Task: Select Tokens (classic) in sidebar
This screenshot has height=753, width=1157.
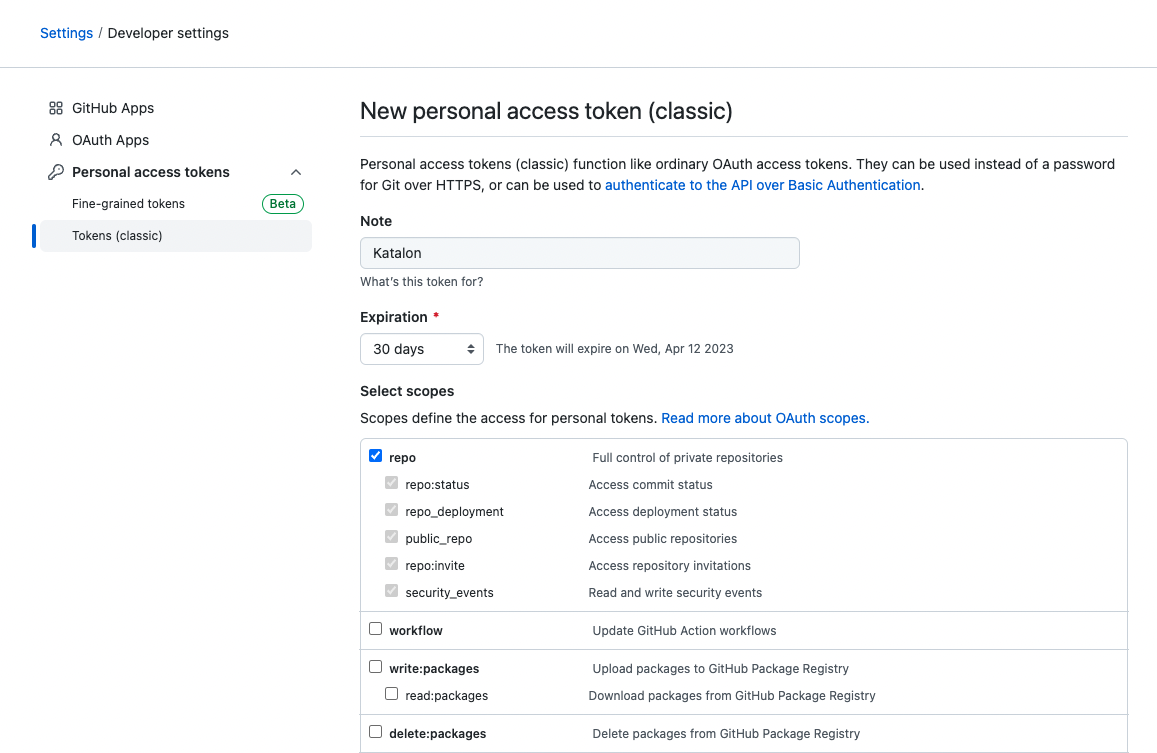Action: pyautogui.click(x=117, y=236)
